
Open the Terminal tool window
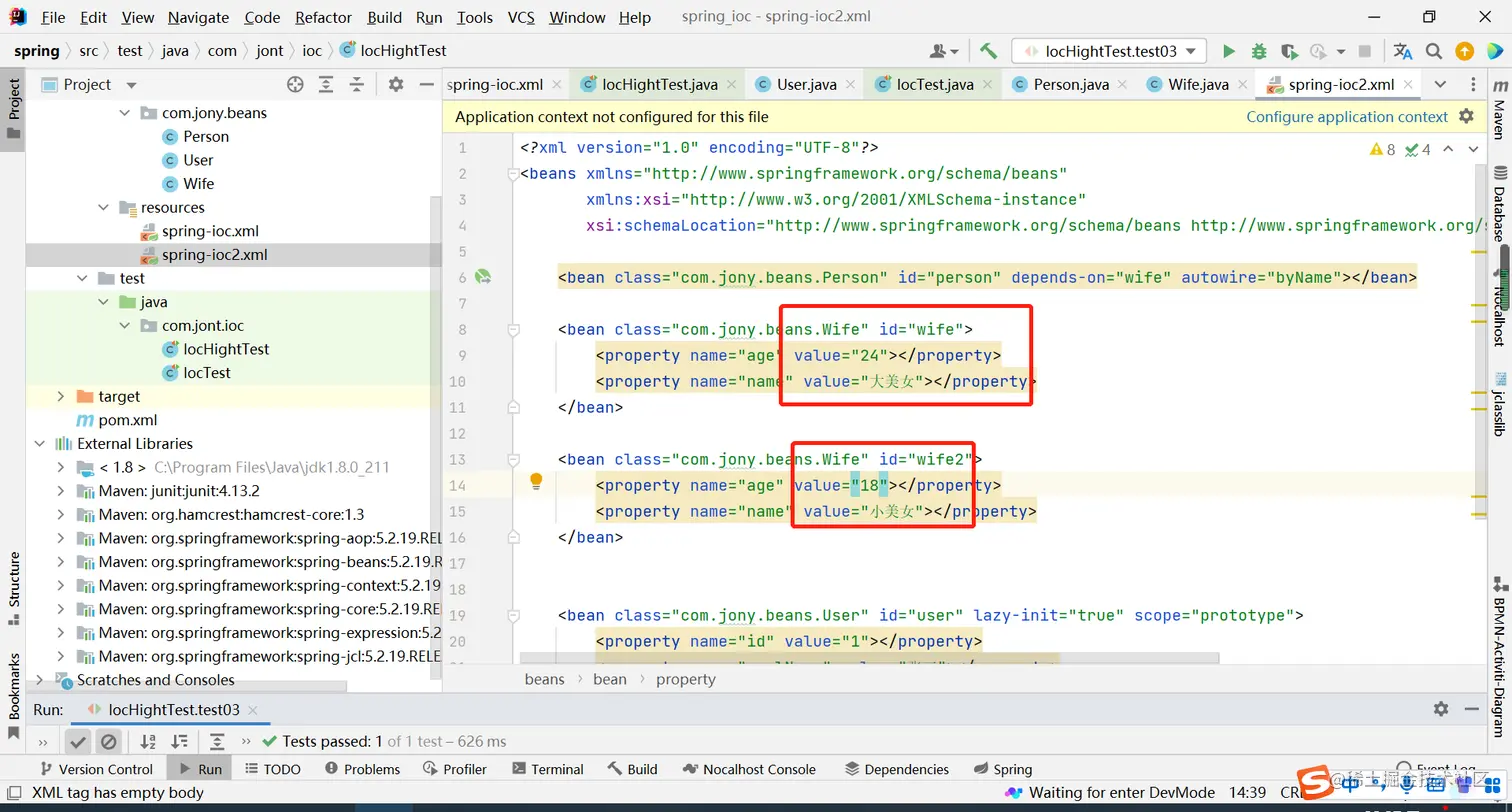pyautogui.click(x=547, y=769)
